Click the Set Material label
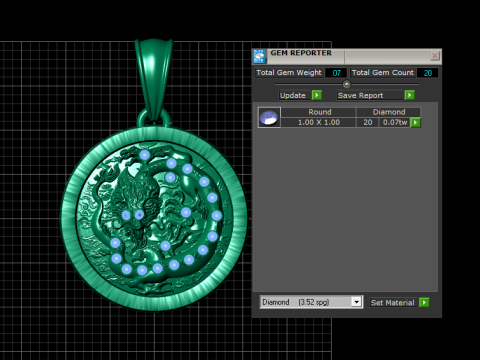 click(393, 303)
